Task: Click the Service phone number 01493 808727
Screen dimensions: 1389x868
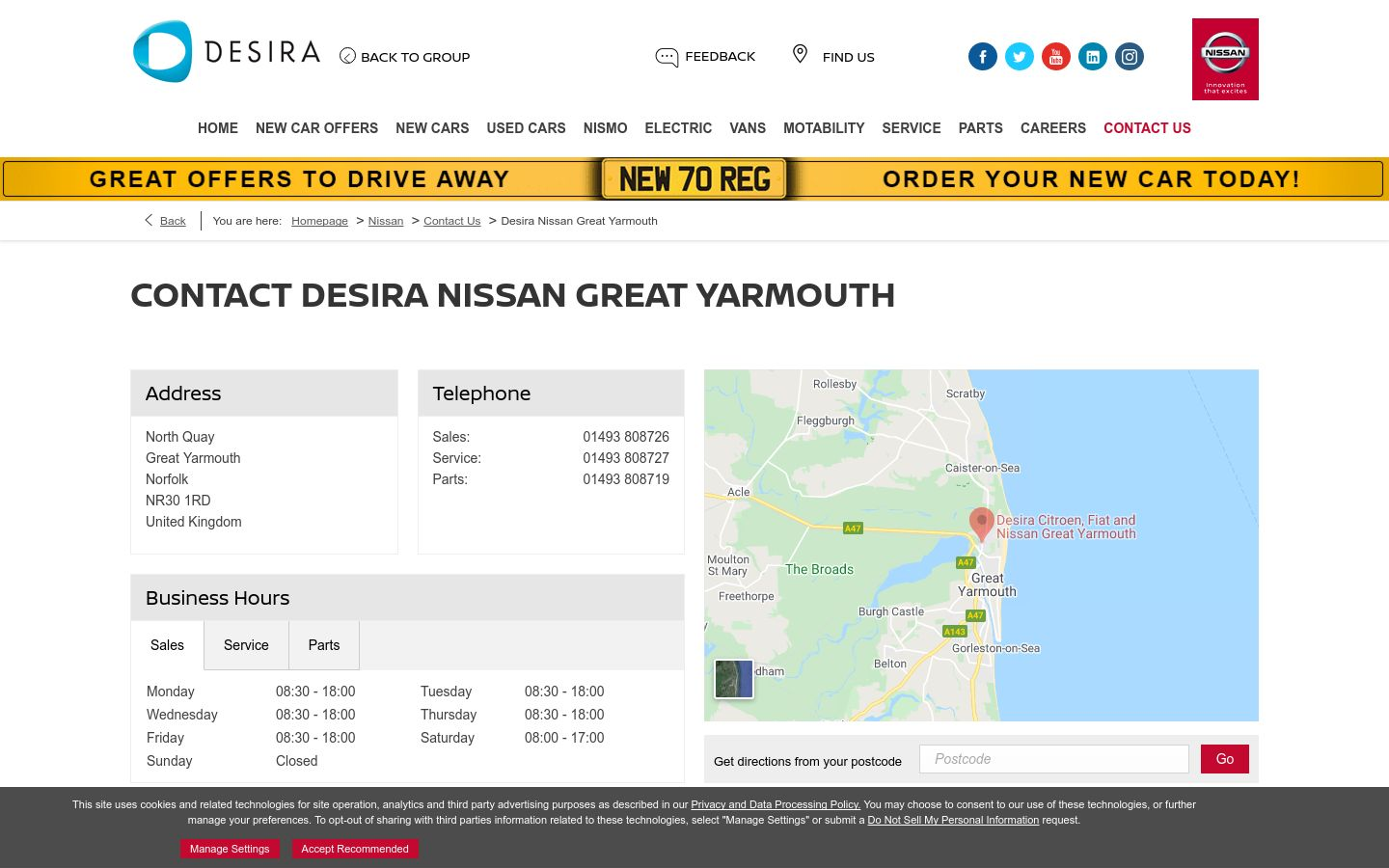Action: (x=626, y=458)
